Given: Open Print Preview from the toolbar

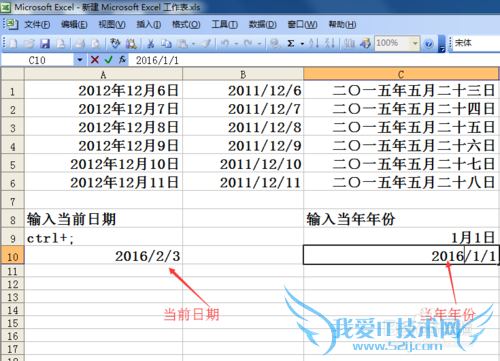Looking at the screenshot, I should pyautogui.click(x=96, y=43).
